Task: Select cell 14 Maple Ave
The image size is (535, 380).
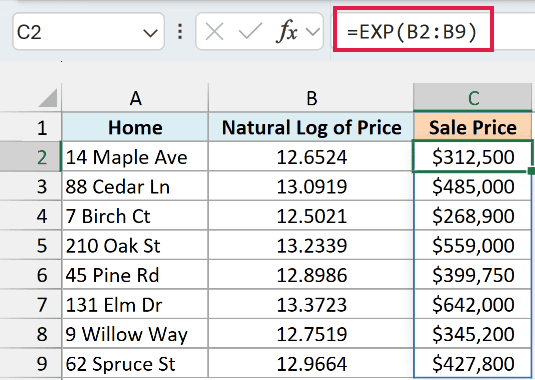Action: point(135,157)
